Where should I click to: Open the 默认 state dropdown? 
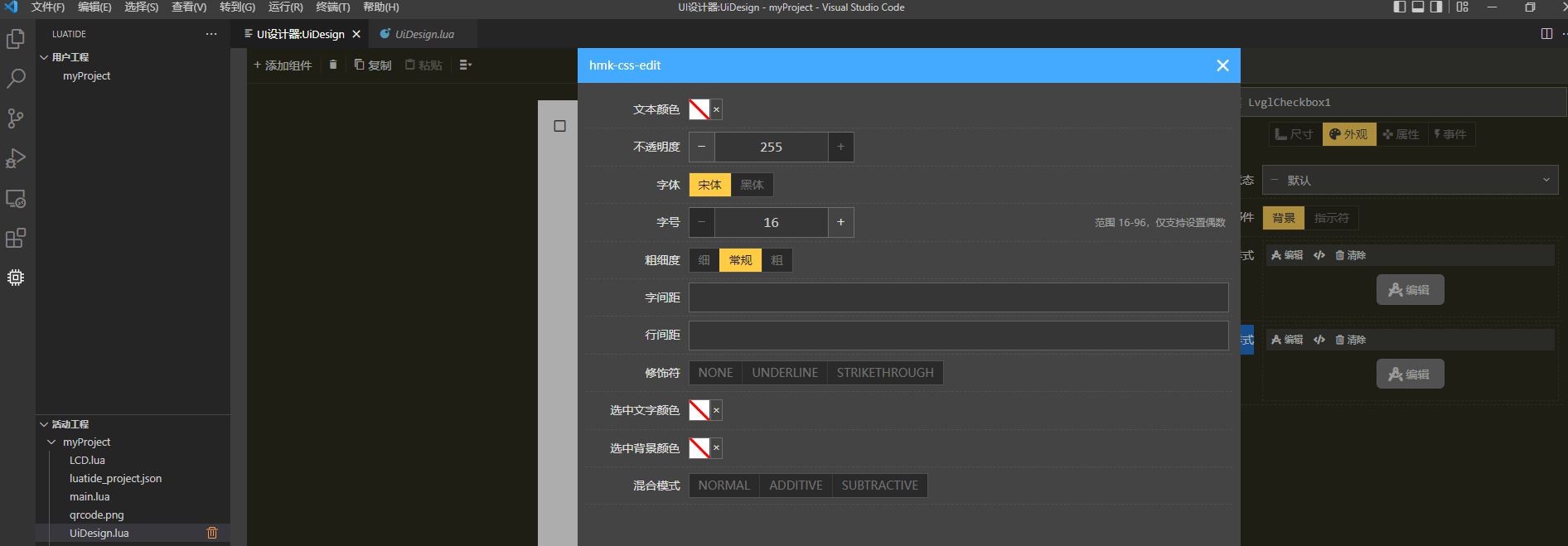[1410, 181]
